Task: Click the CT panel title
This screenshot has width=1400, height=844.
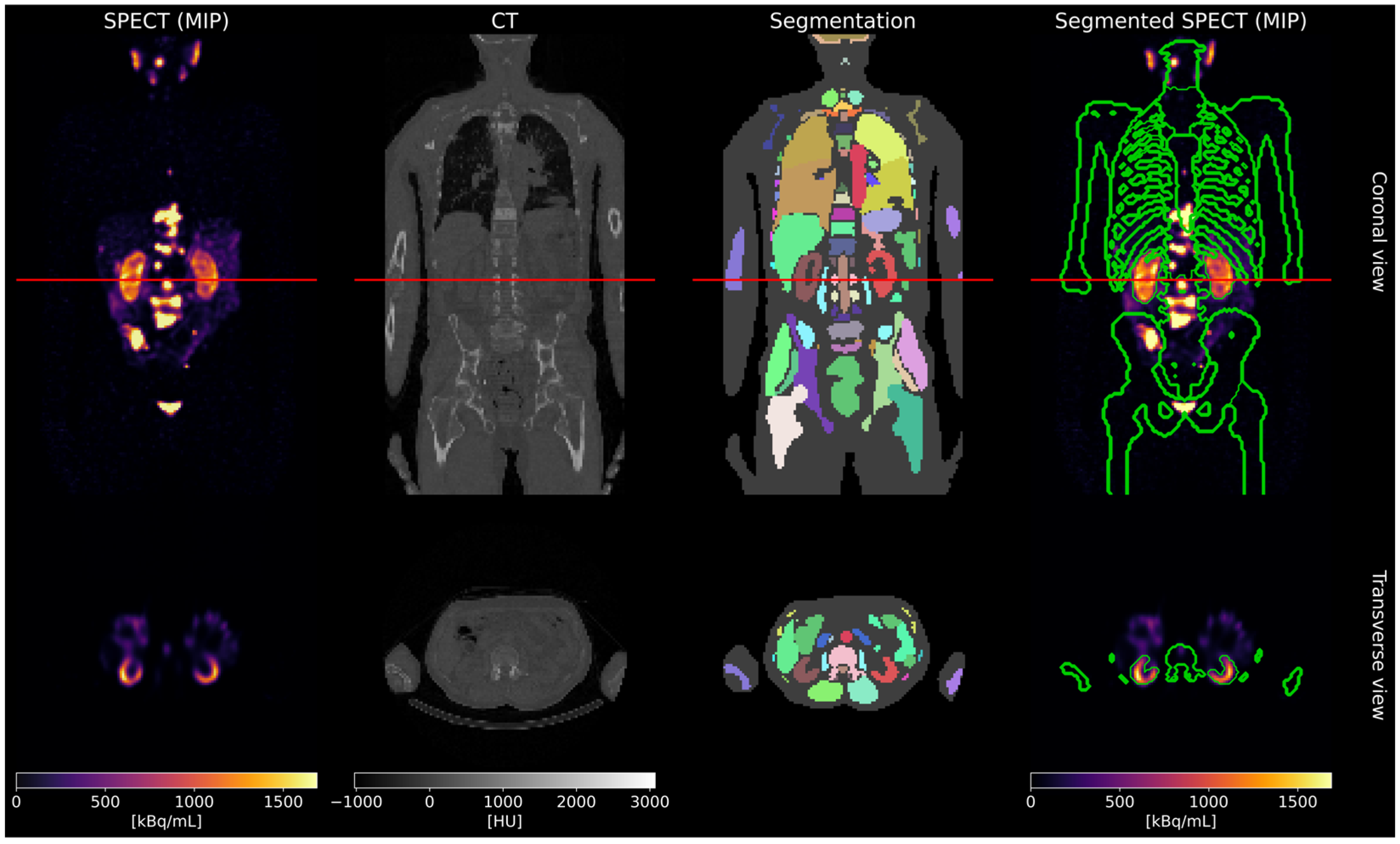Action: pos(504,21)
